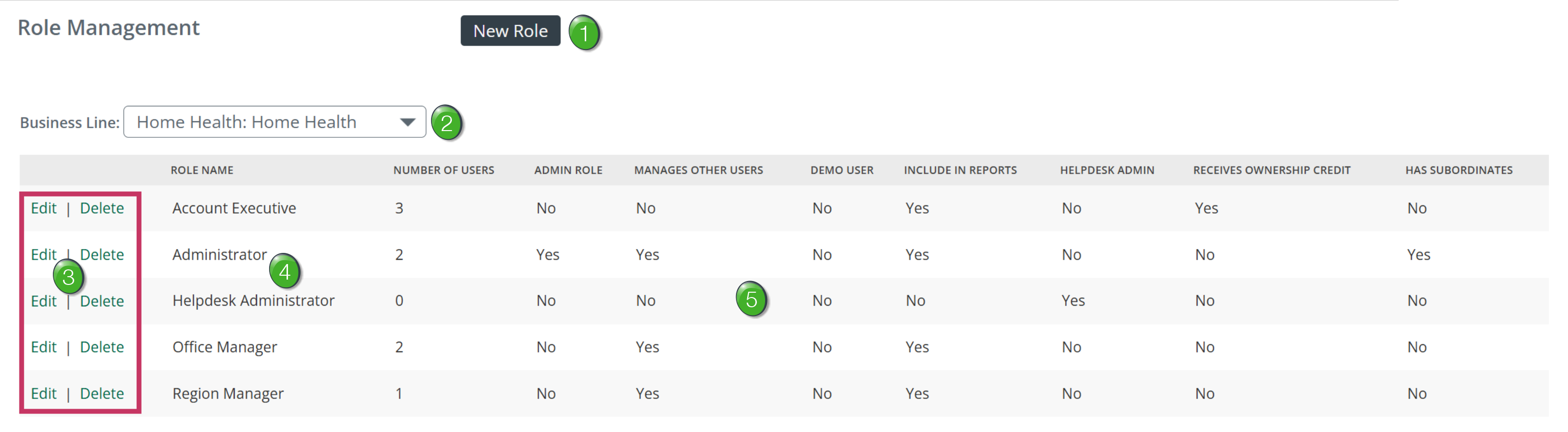Edit the Account Executive role
The image size is (1568, 432).
(x=44, y=208)
